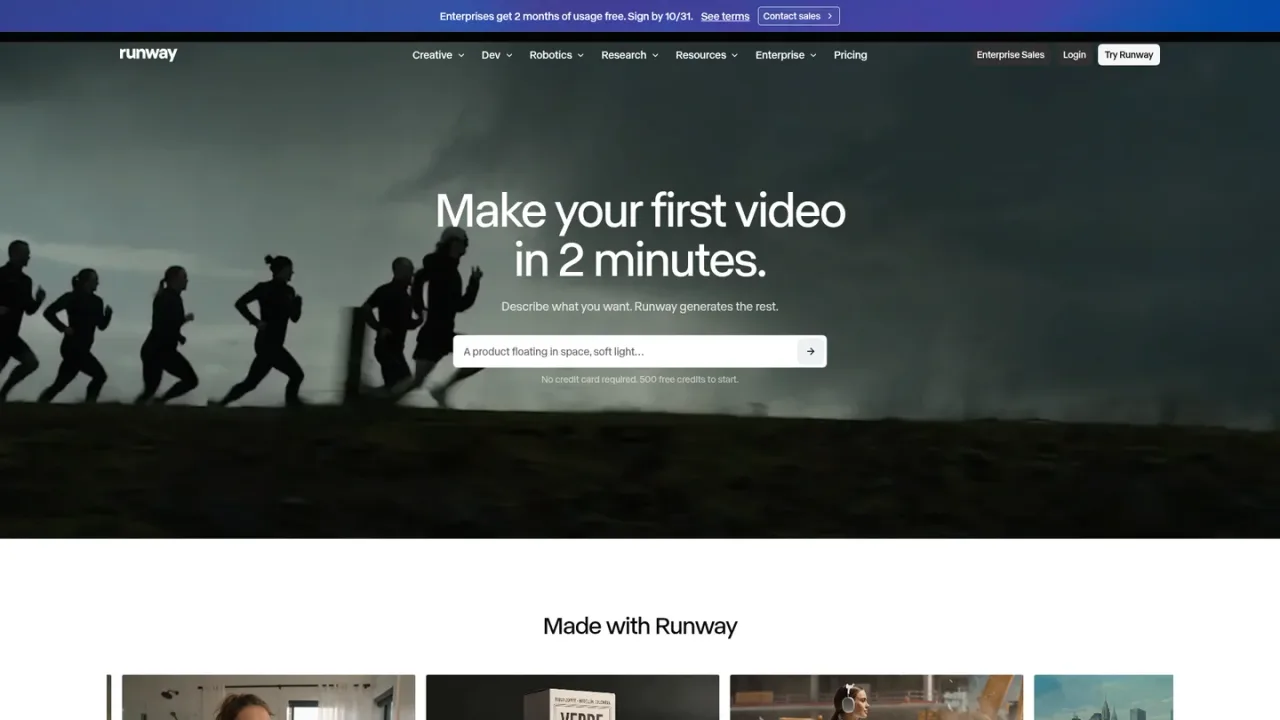This screenshot has height=720, width=1280.
Task: Open the See terms link in banner
Action: coord(725,16)
